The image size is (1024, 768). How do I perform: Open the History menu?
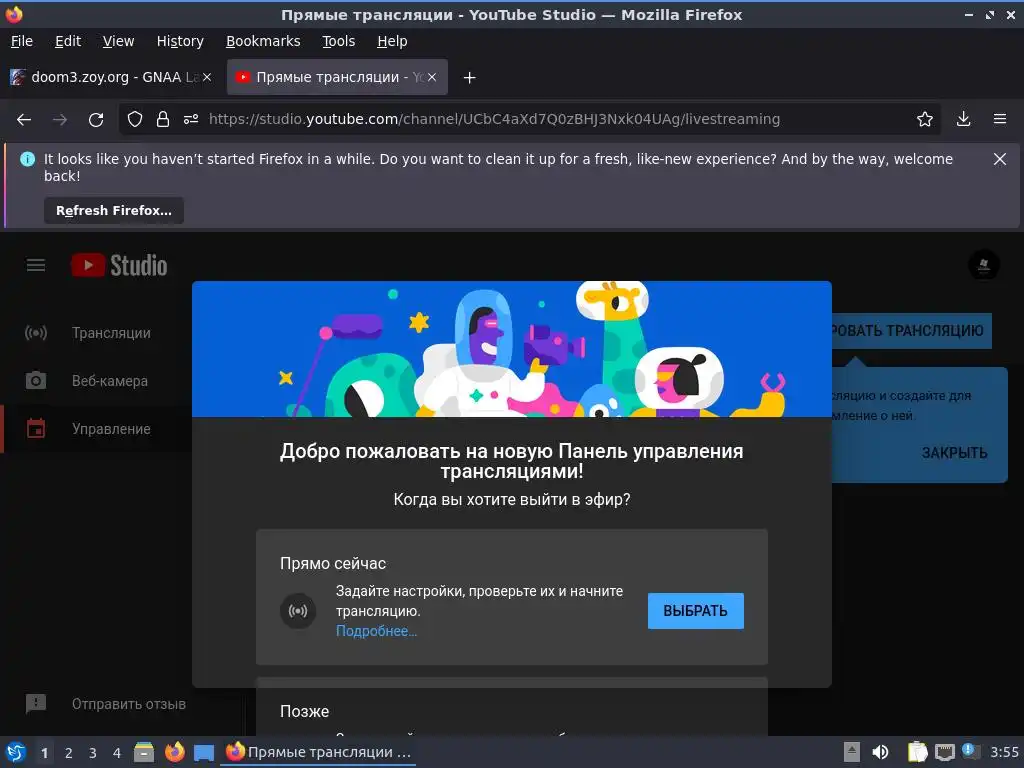tap(180, 41)
